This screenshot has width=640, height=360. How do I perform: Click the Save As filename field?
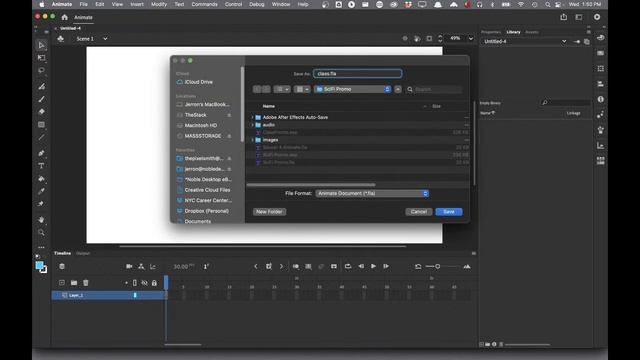click(358, 73)
